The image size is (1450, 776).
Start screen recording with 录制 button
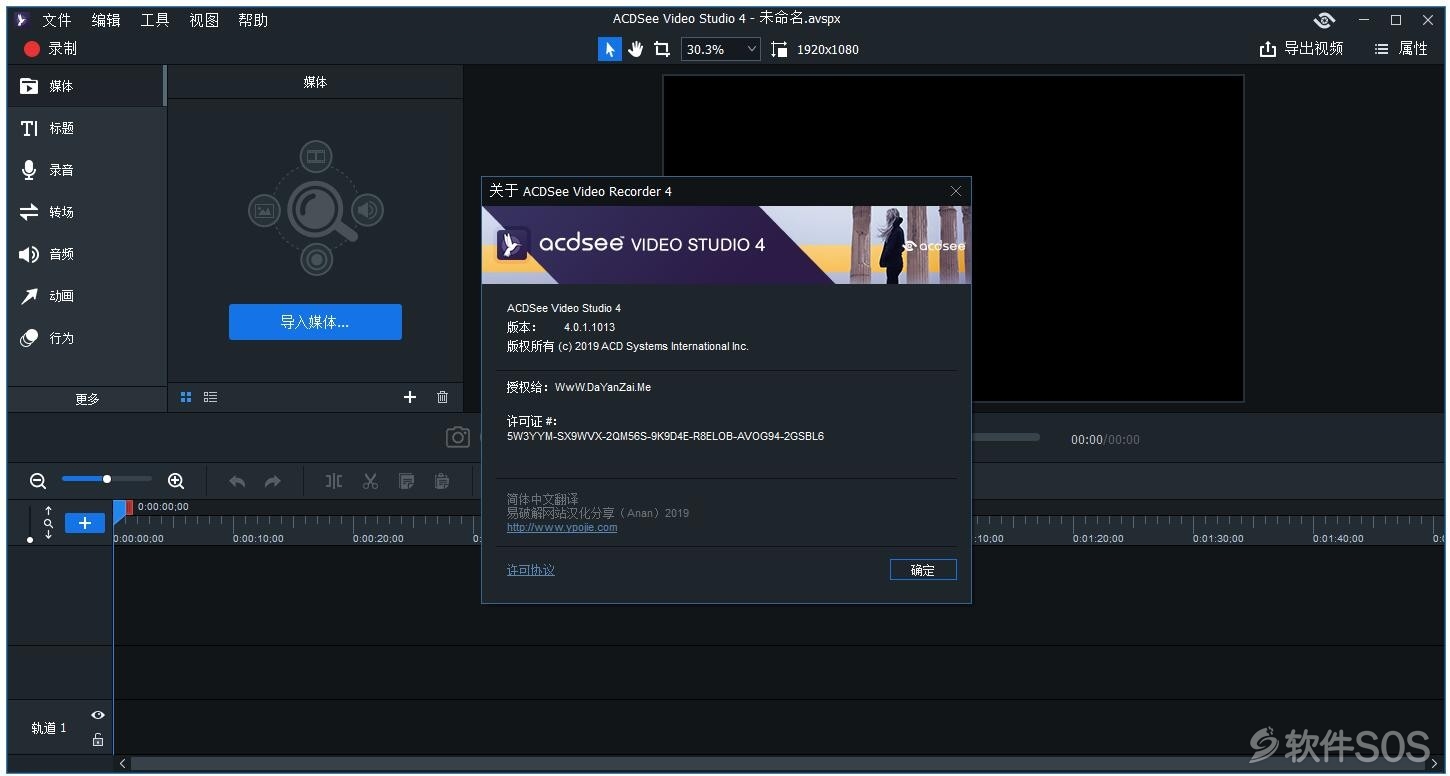click(x=50, y=48)
